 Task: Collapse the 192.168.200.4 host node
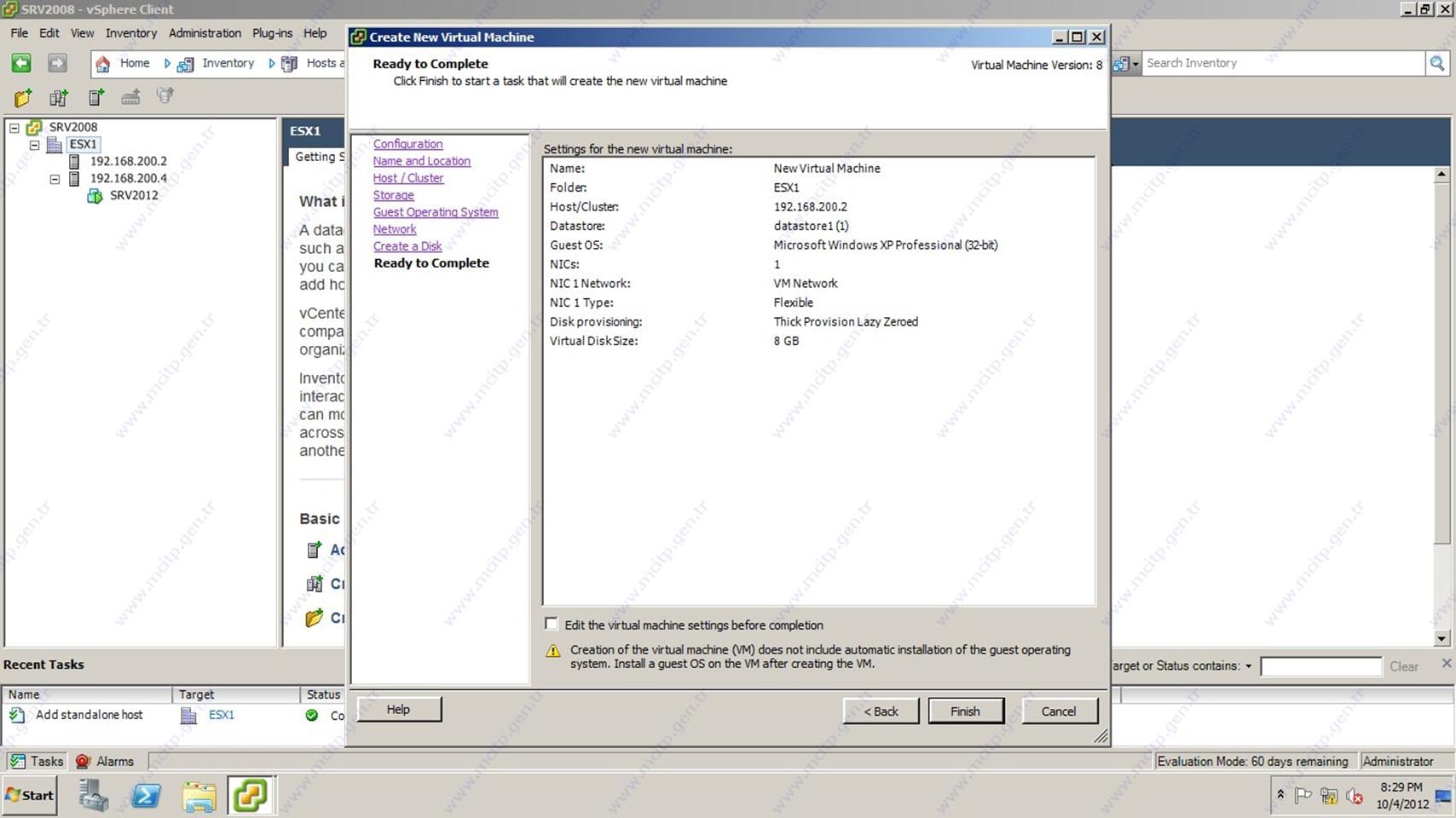pyautogui.click(x=55, y=179)
